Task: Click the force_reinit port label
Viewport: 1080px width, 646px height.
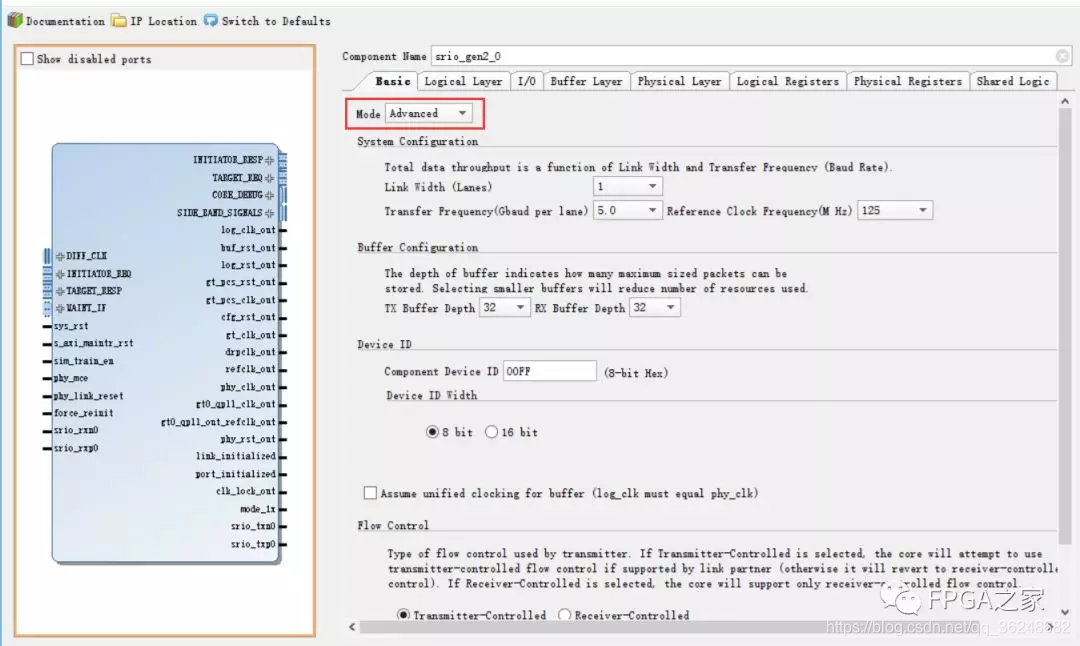Action: point(84,413)
